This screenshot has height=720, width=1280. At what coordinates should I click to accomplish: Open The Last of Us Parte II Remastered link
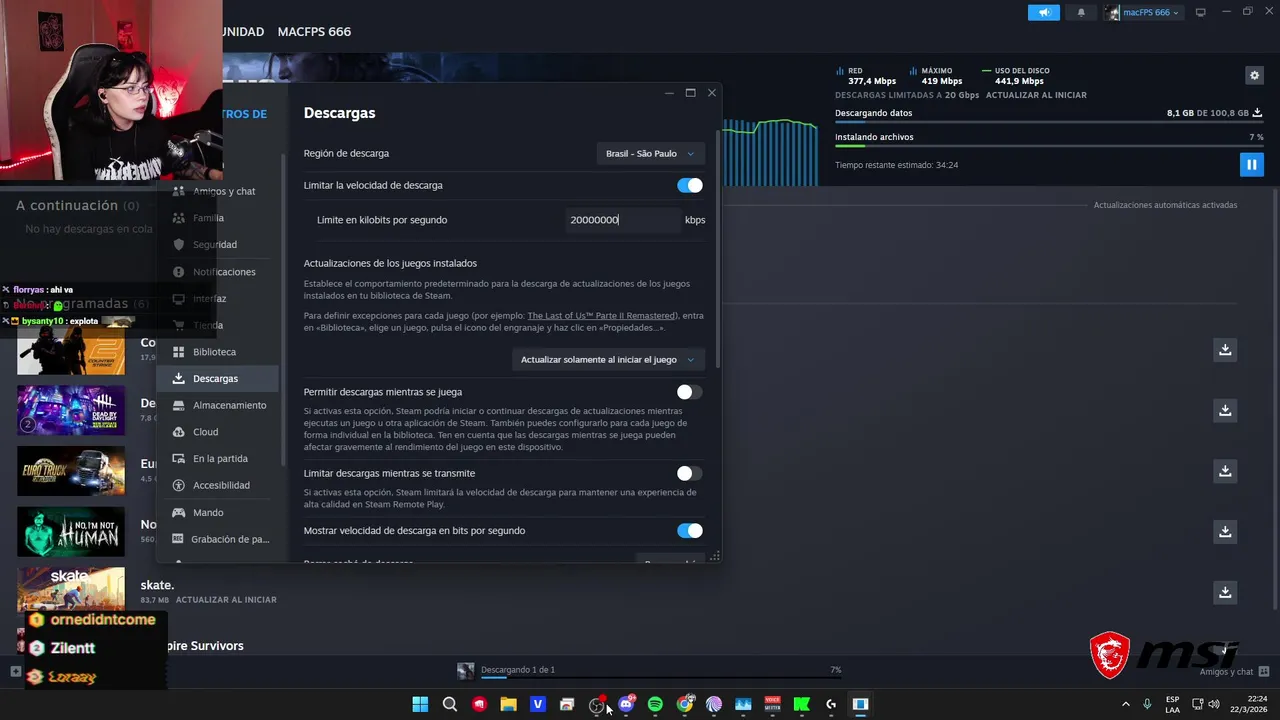pos(601,315)
